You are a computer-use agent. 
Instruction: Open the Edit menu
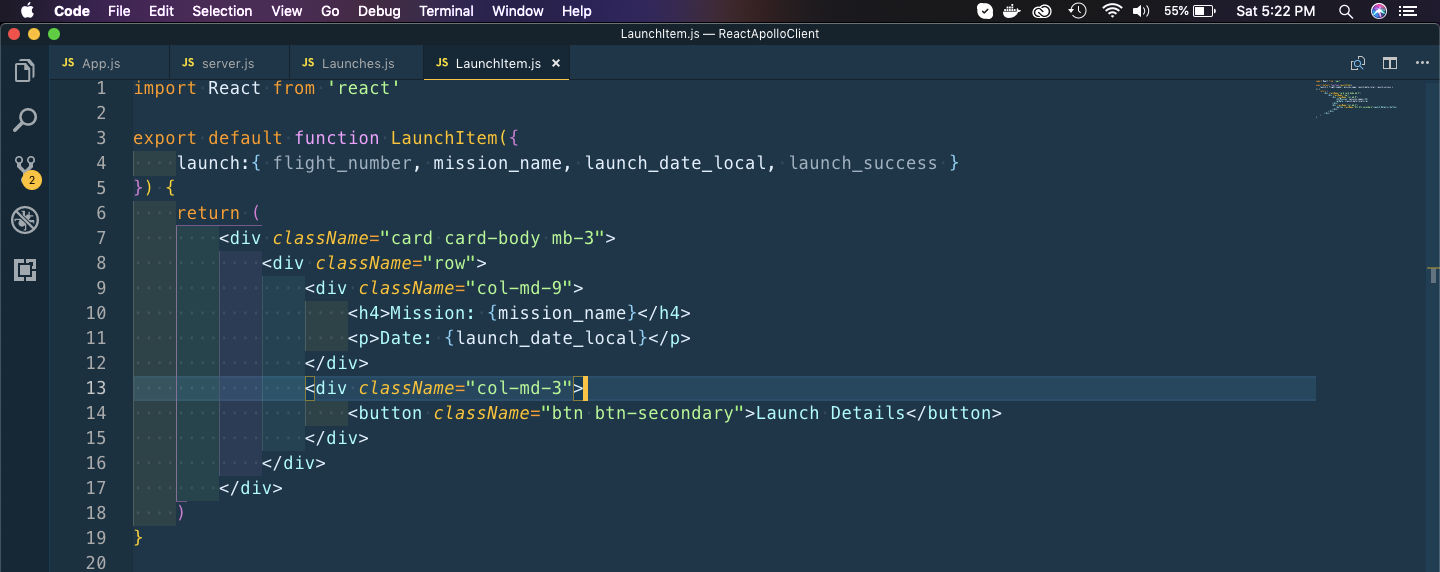(161, 11)
